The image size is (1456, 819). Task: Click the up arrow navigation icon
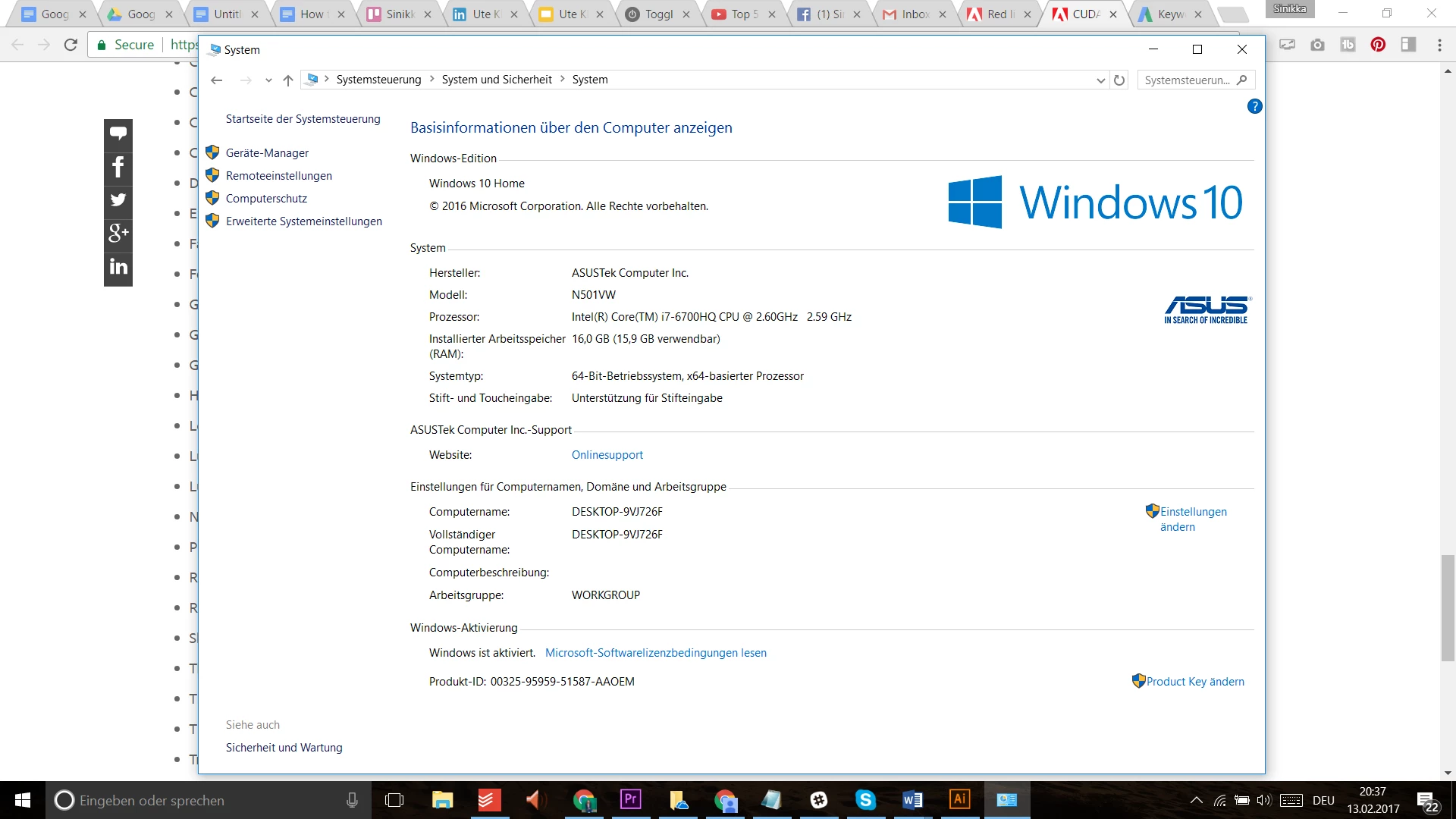(287, 80)
